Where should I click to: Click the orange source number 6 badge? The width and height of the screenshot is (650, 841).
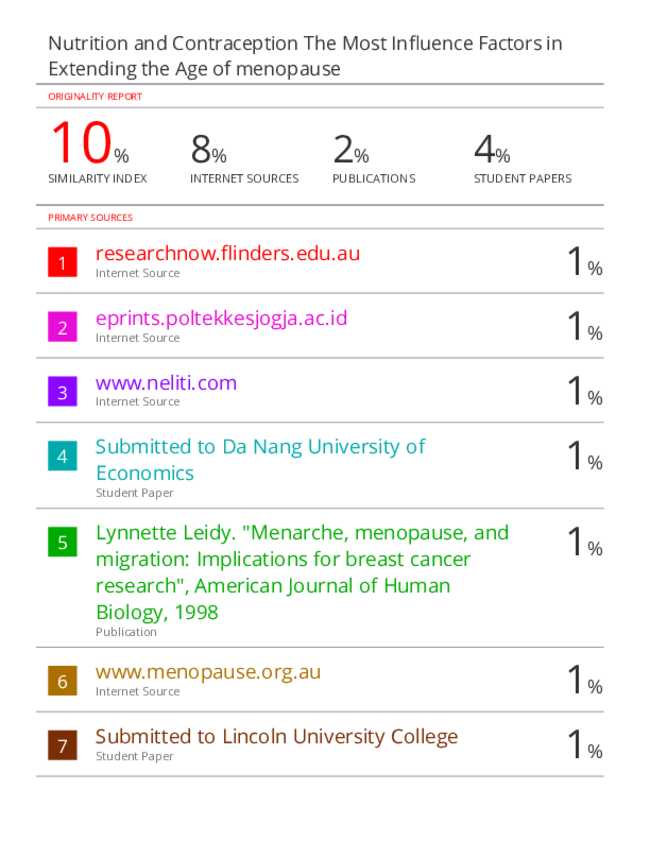(62, 681)
